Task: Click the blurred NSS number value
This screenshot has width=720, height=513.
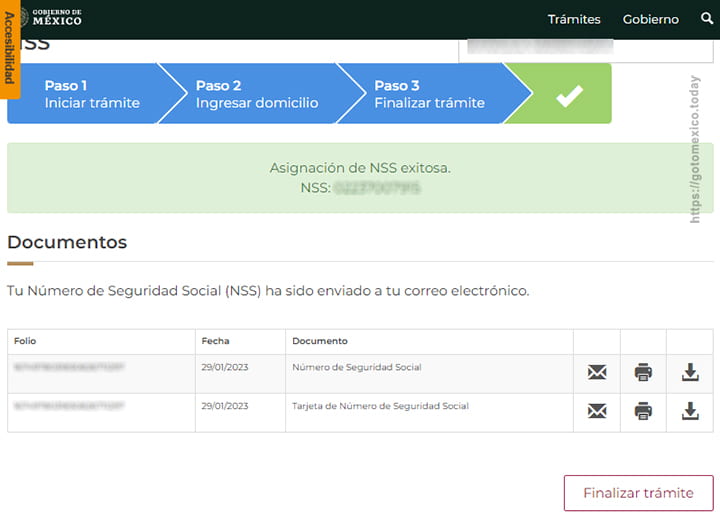Action: tap(377, 188)
